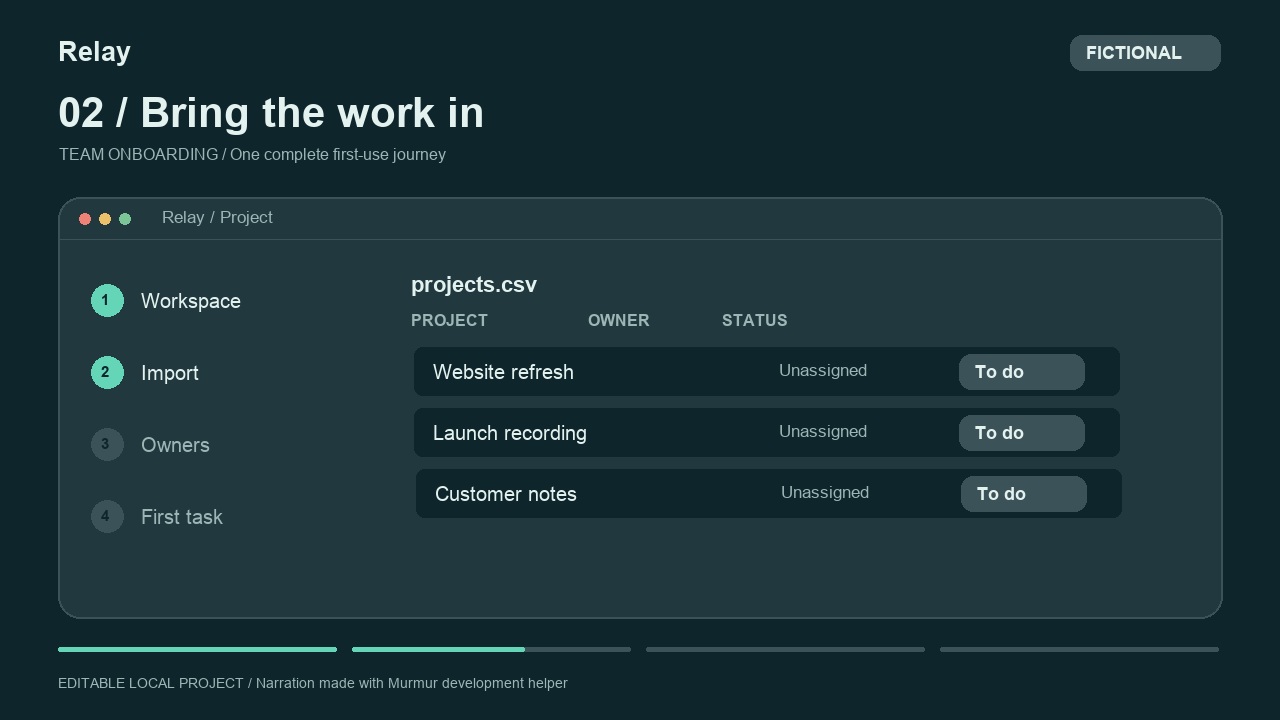This screenshot has height=720, width=1280.
Task: Click the STATUS column header
Action: (755, 320)
